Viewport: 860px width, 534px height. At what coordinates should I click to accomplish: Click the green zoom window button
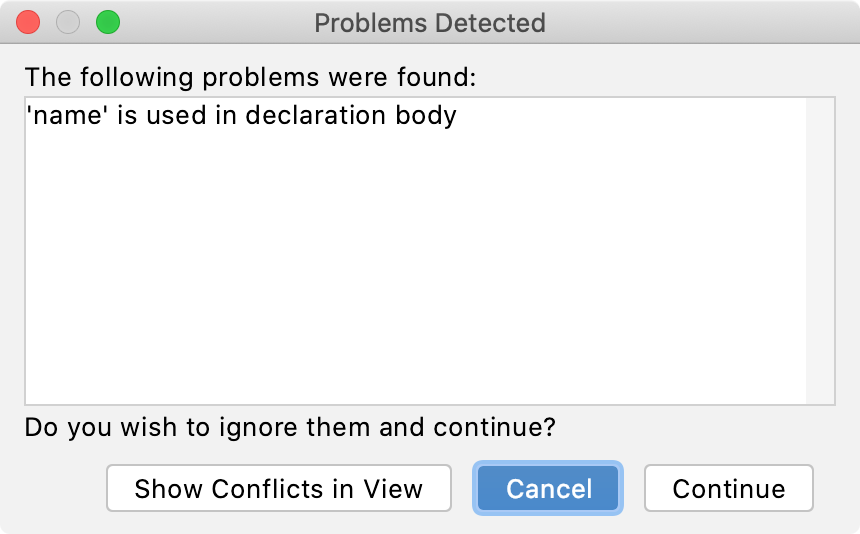[x=107, y=22]
